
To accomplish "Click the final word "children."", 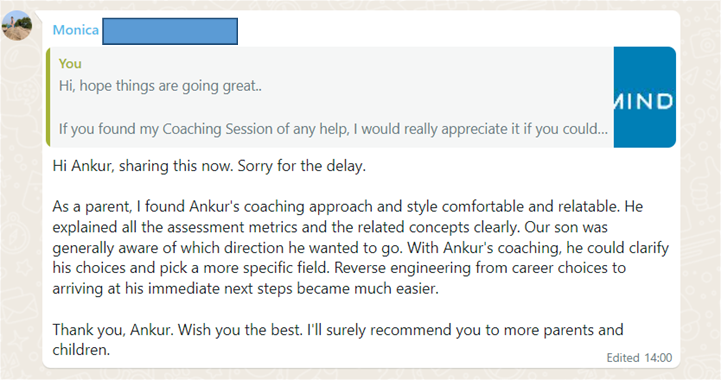I will [x=81, y=350].
